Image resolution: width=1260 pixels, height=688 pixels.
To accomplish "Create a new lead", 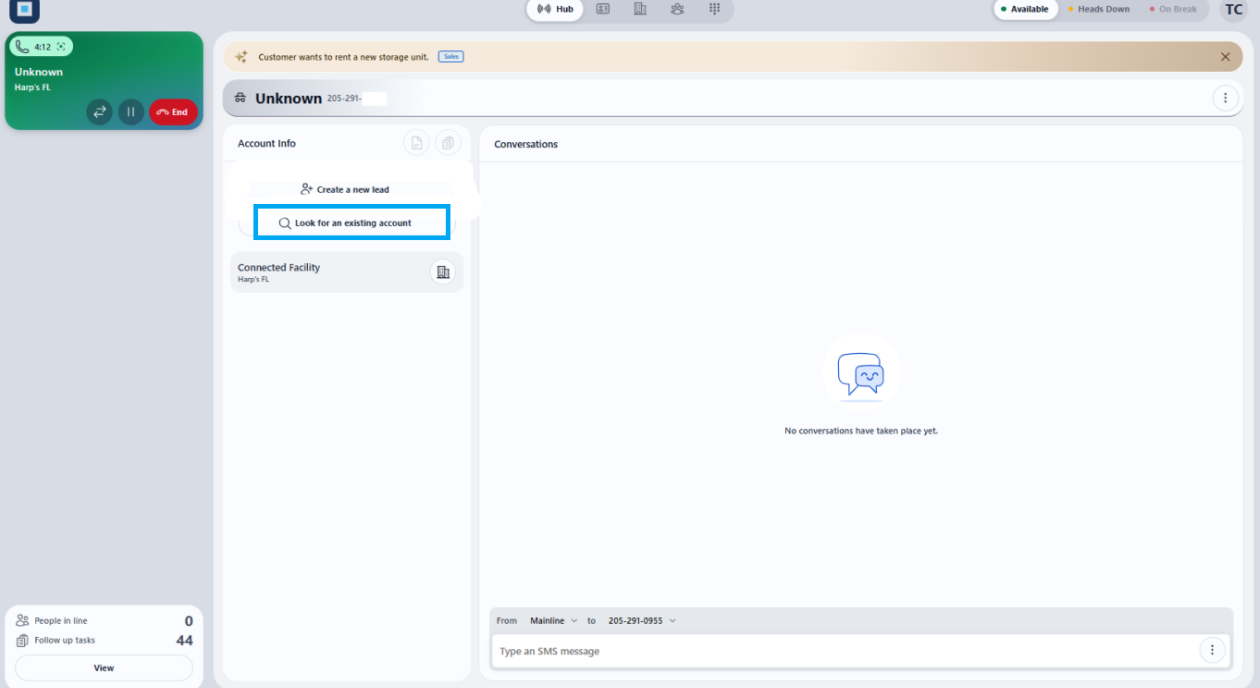I will (345, 189).
